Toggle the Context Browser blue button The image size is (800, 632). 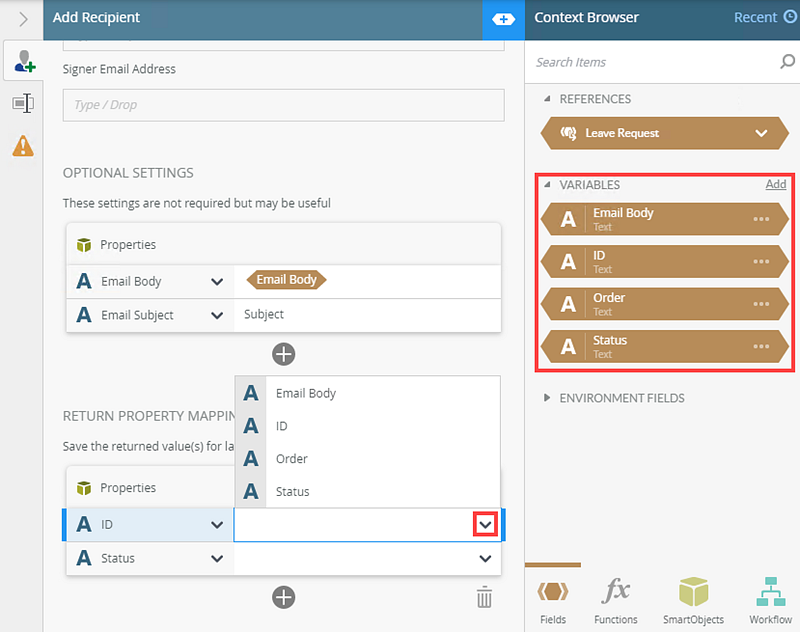pyautogui.click(x=503, y=19)
